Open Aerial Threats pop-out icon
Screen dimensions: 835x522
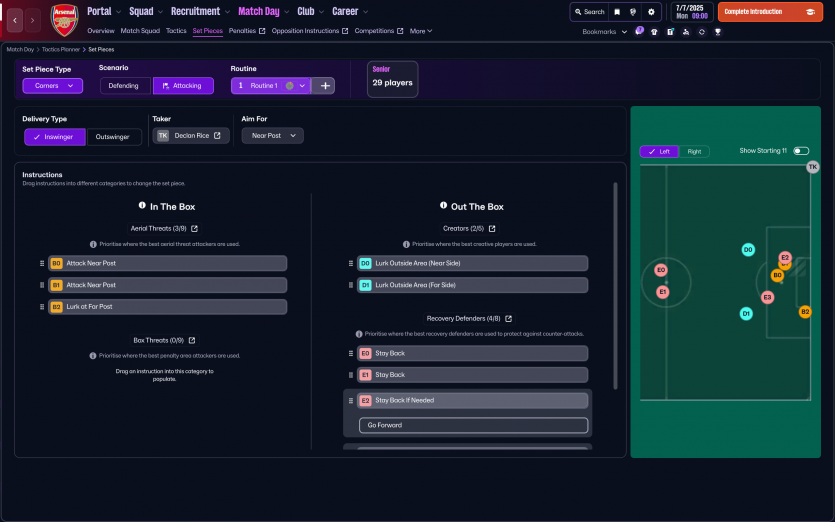click(194, 229)
